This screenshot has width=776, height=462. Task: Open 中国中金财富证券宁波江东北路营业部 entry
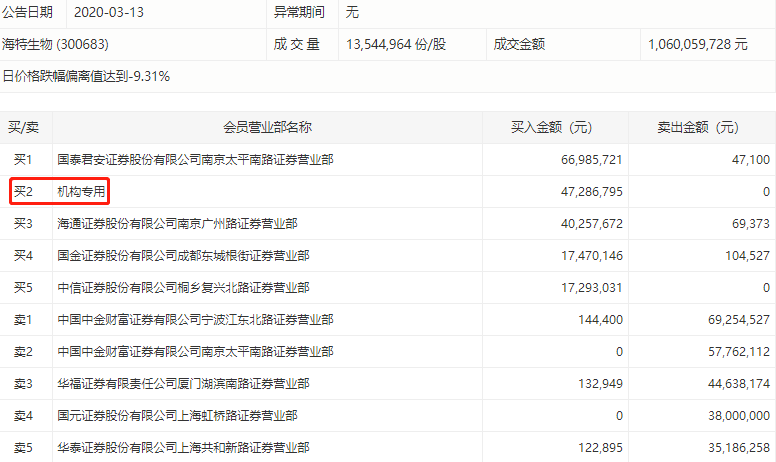click(x=195, y=320)
